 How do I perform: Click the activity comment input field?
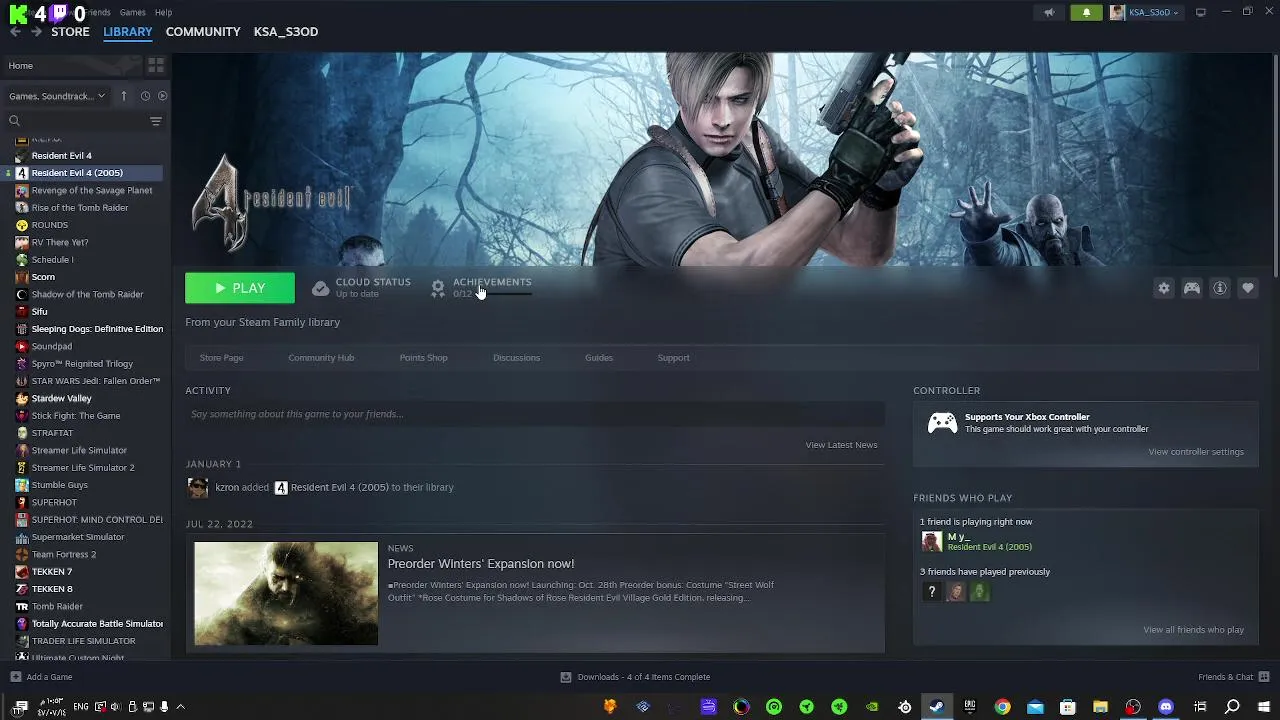tap(535, 414)
